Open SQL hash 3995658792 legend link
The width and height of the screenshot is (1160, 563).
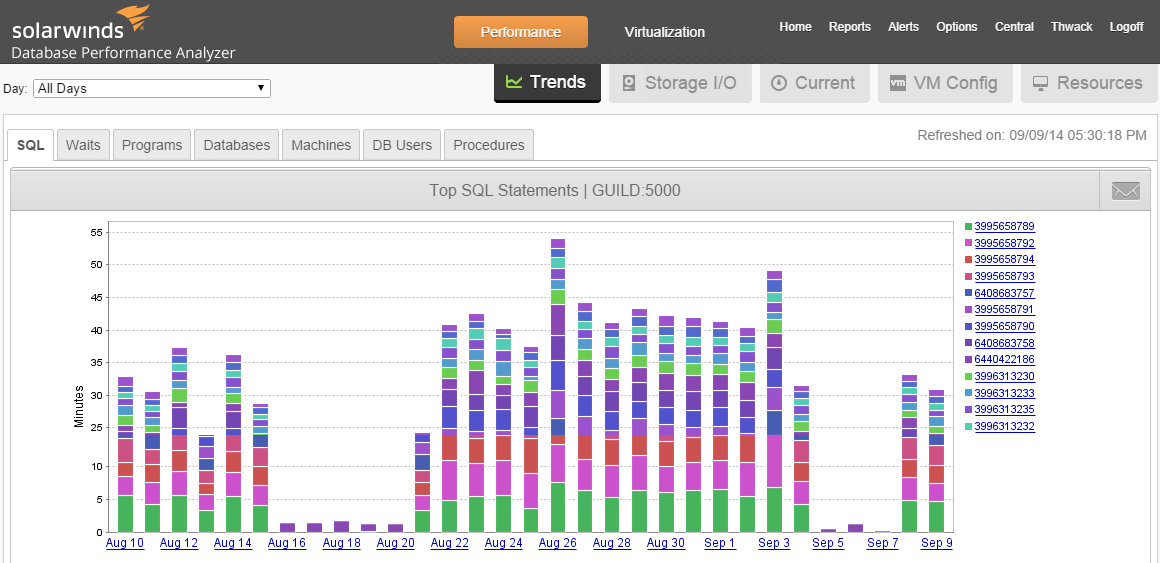point(1004,243)
